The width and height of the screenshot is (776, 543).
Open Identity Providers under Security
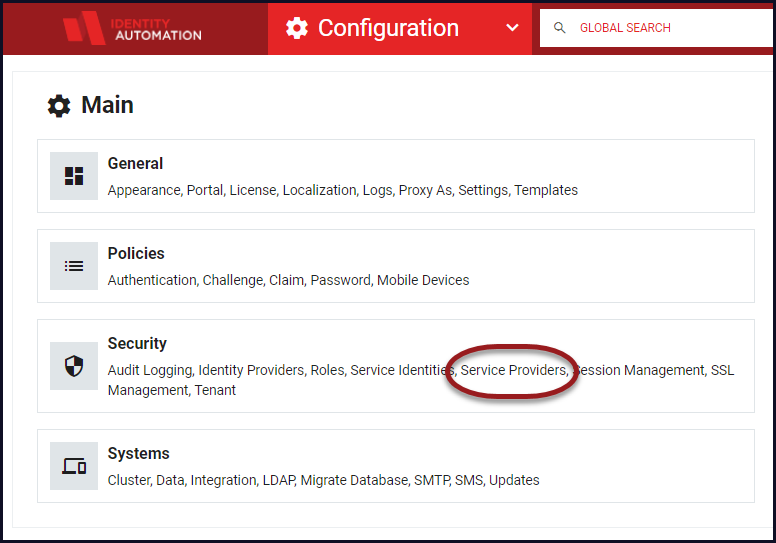pos(251,370)
